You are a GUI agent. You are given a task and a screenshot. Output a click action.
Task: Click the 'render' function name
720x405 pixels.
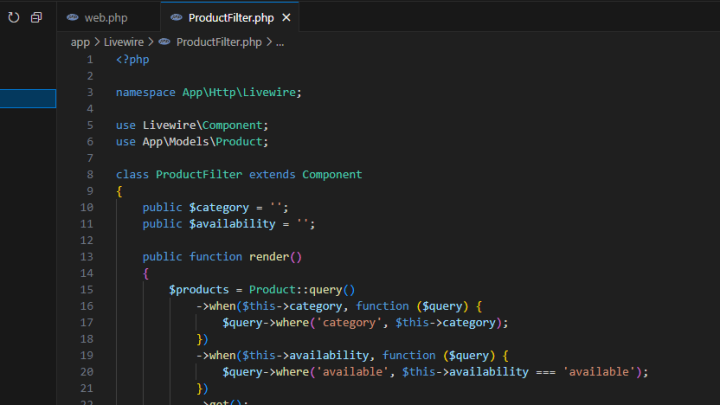tap(269, 257)
